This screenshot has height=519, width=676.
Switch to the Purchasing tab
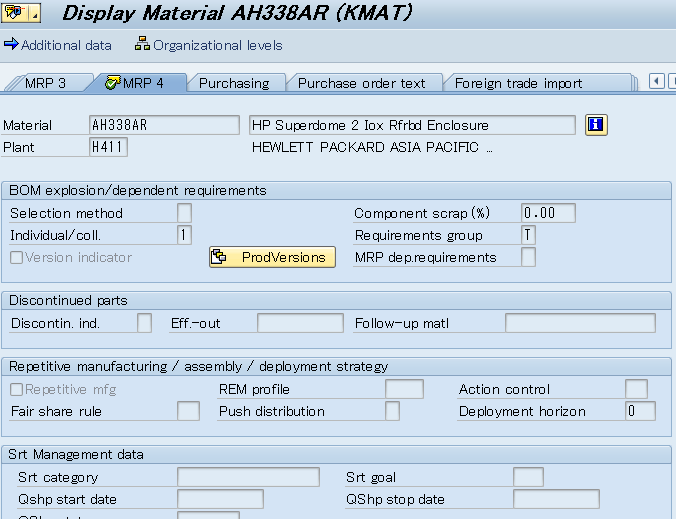coord(234,83)
